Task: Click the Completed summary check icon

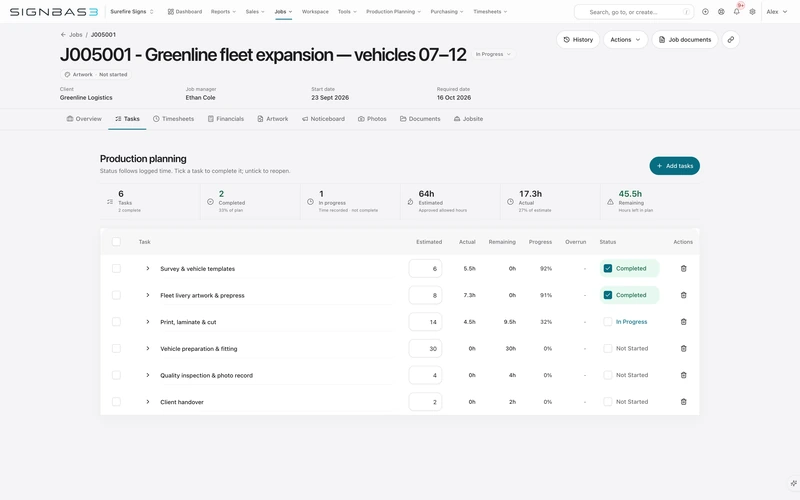Action: click(210, 202)
